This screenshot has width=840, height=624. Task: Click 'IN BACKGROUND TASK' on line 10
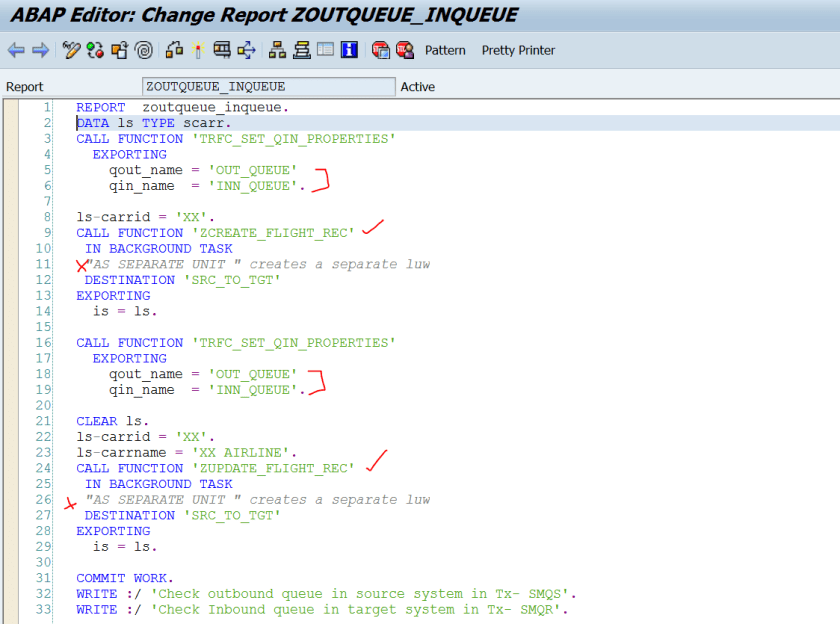click(x=159, y=249)
